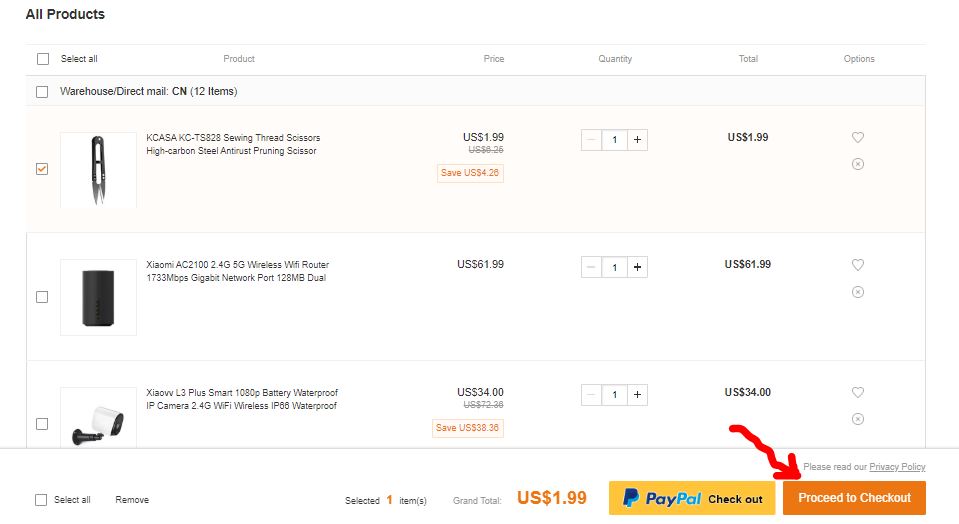Increase Xiaovv camera quantity with plus
The image size is (959, 524).
(x=637, y=395)
